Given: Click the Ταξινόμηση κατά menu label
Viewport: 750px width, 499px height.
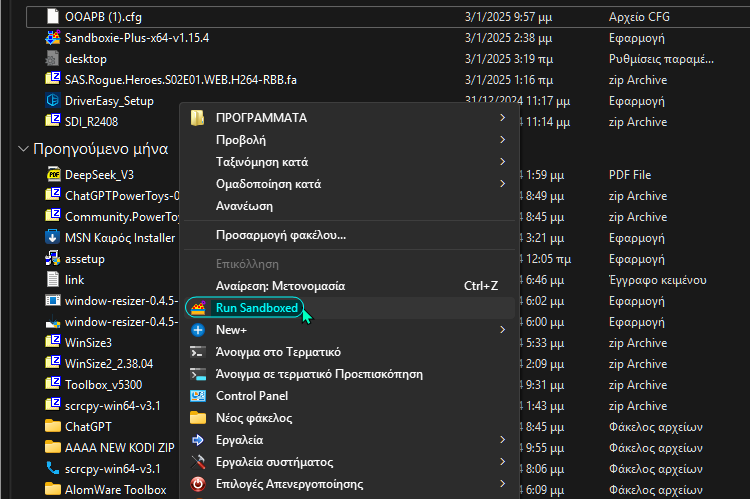Looking at the screenshot, I should (262, 162).
